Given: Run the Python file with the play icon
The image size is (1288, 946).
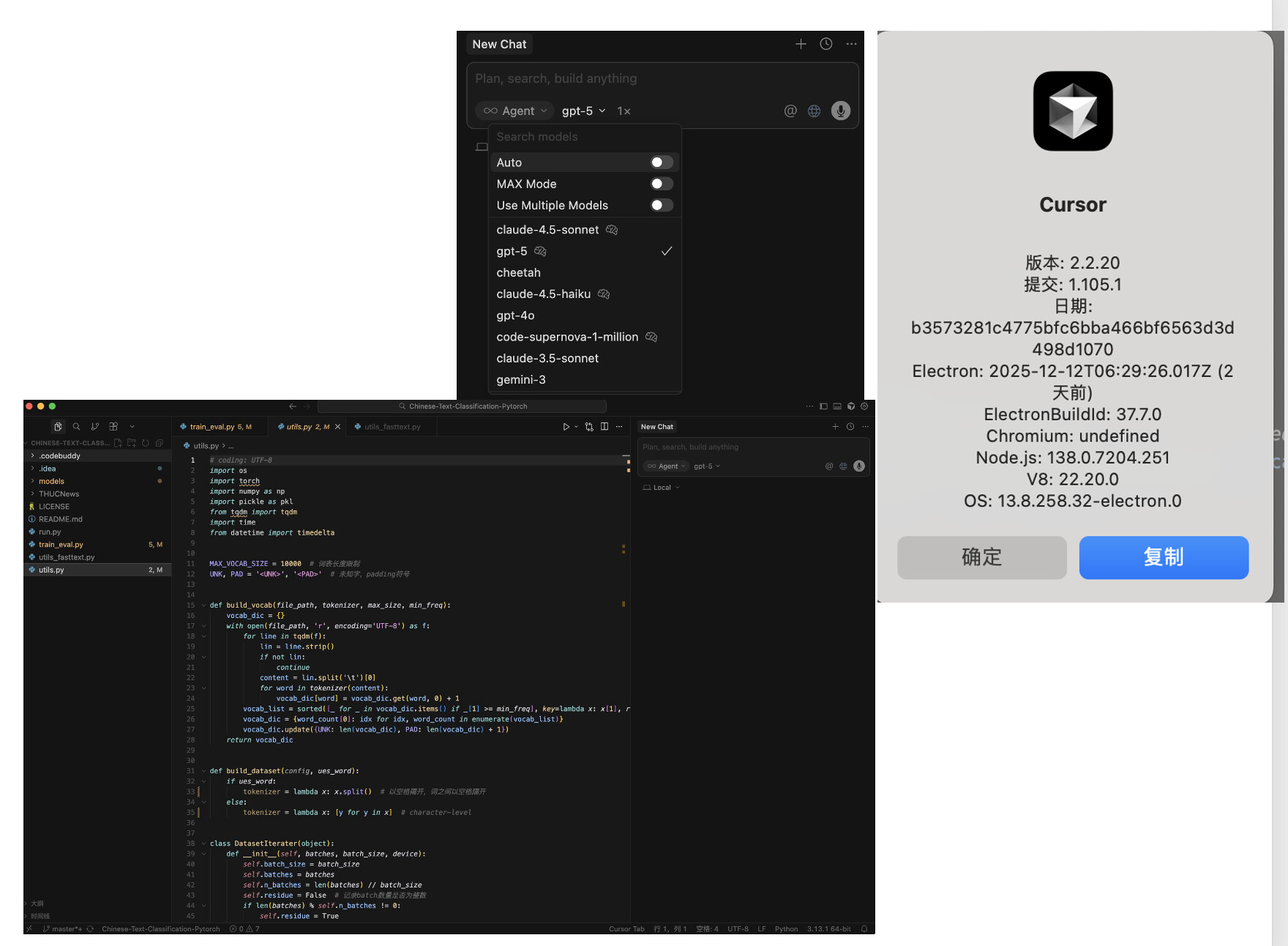Looking at the screenshot, I should point(566,427).
